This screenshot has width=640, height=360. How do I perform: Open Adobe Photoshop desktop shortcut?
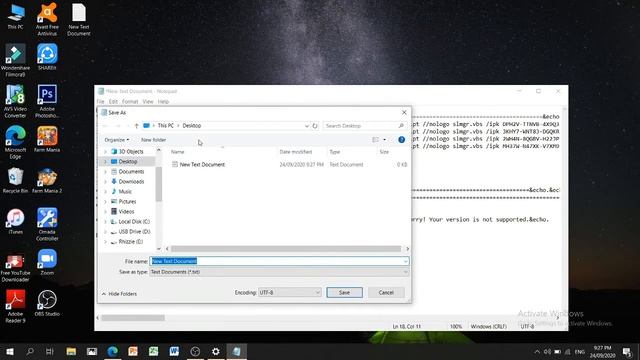coord(47,101)
